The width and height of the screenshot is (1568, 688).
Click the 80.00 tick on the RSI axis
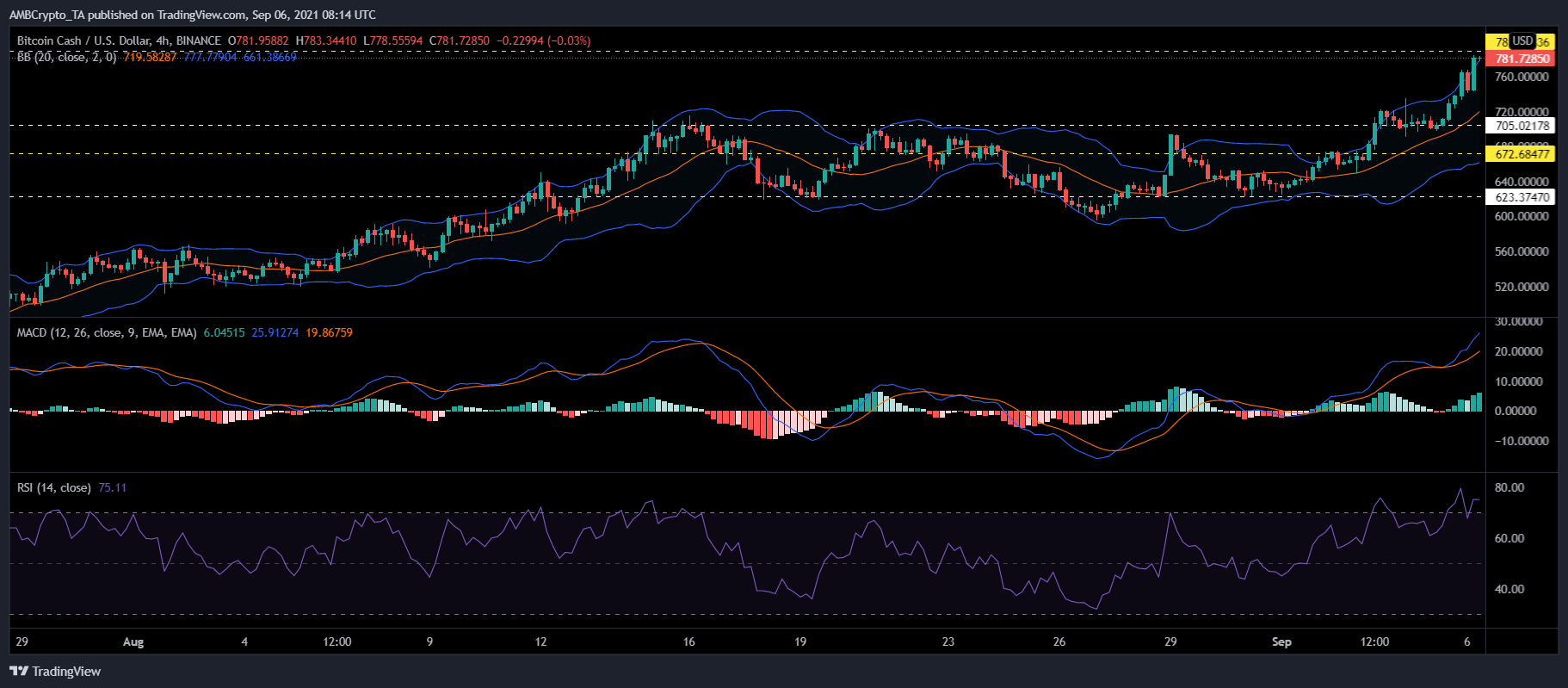tap(1509, 487)
